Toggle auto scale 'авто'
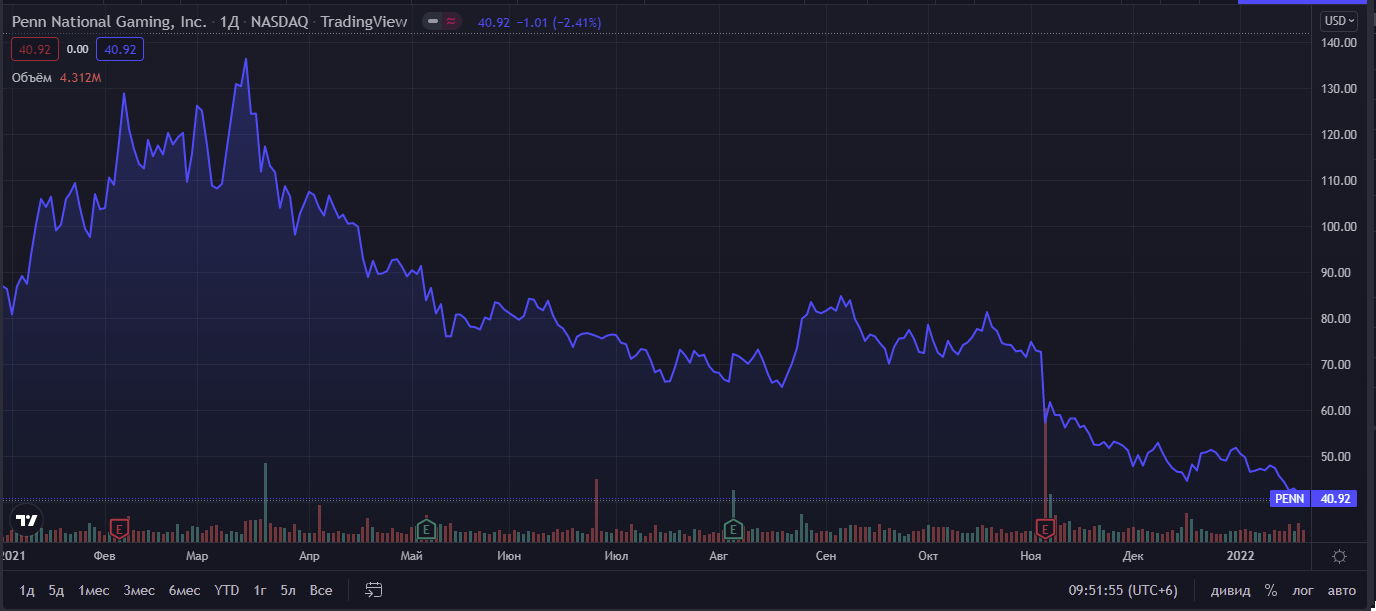This screenshot has width=1376, height=611. (x=1342, y=590)
